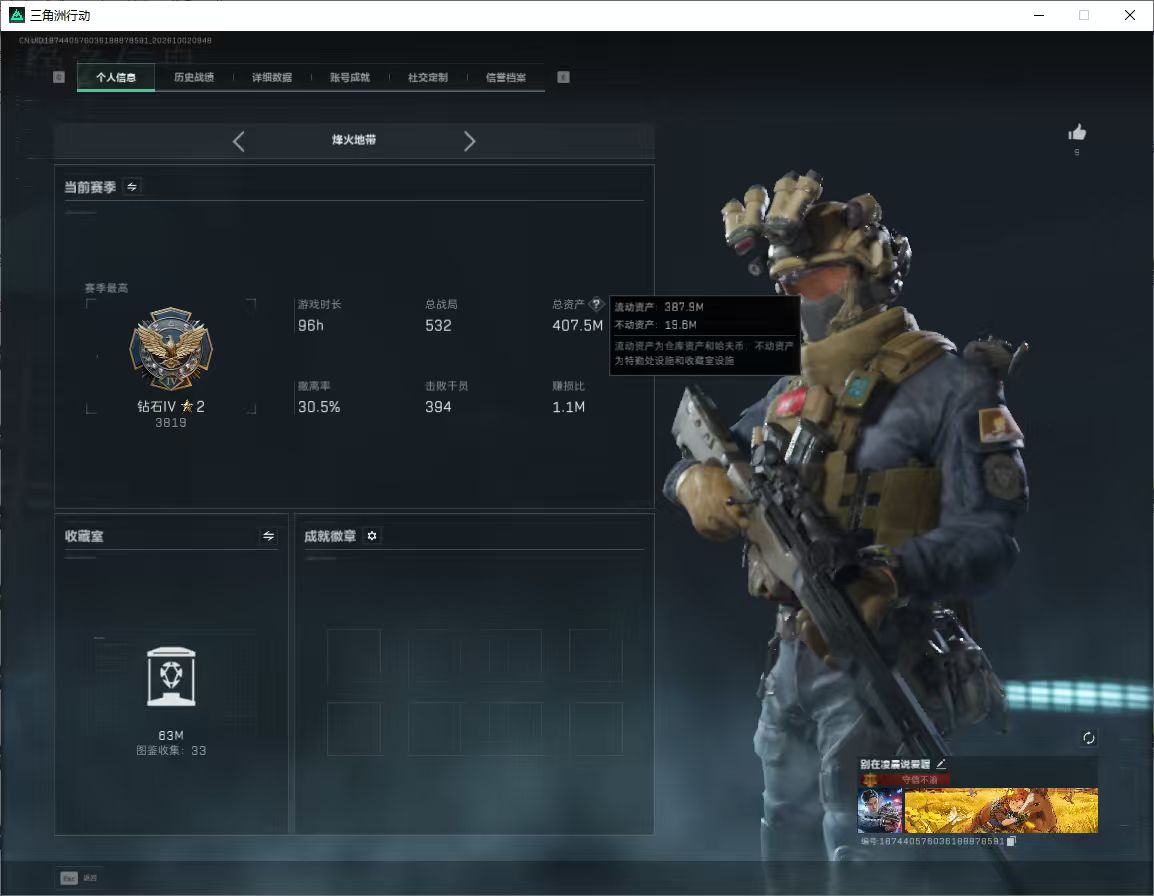This screenshot has height=896, width=1154.
Task: Open the 历史战绩 tab
Action: (194, 77)
